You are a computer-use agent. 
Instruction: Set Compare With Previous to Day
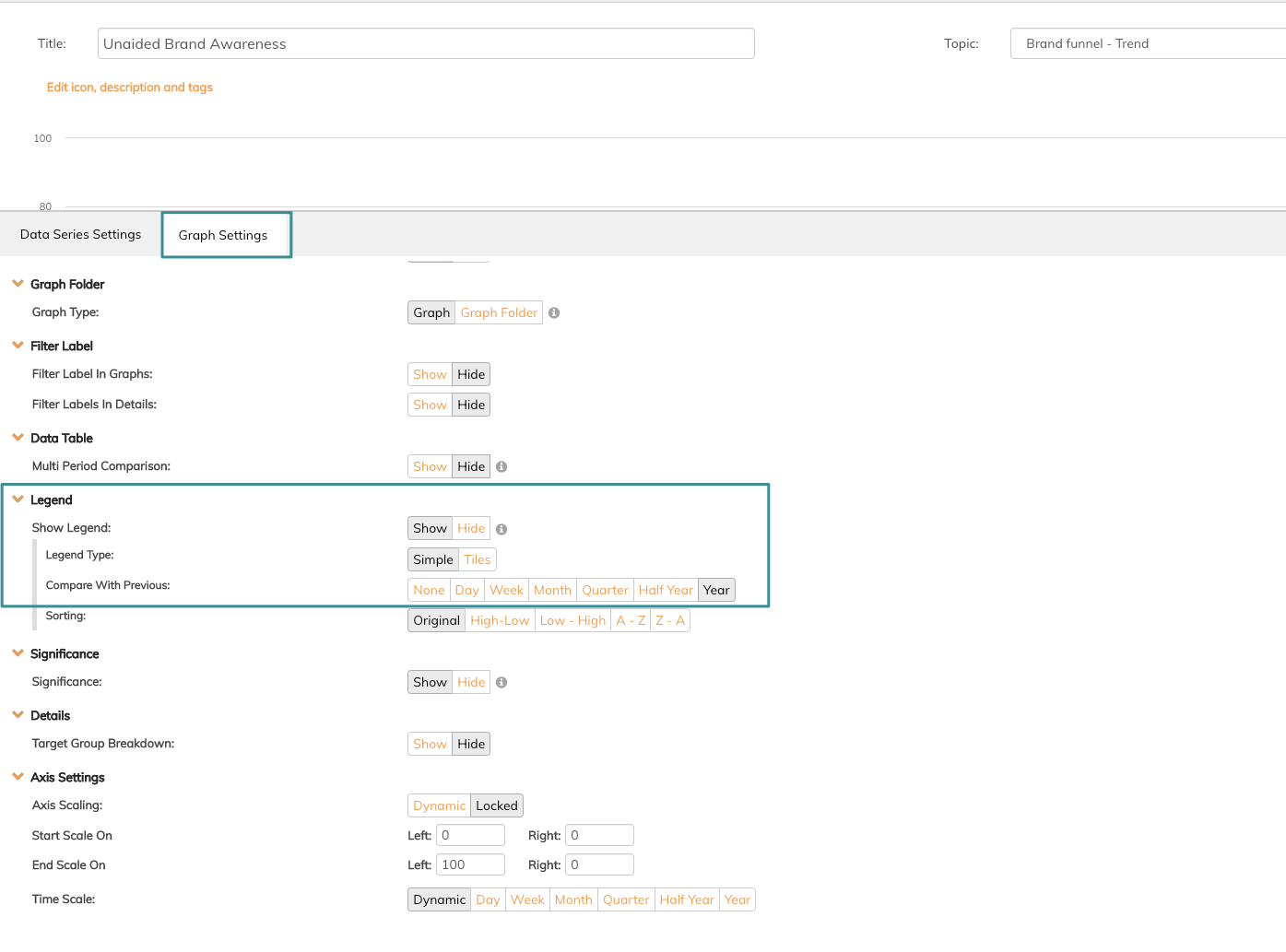[467, 590]
